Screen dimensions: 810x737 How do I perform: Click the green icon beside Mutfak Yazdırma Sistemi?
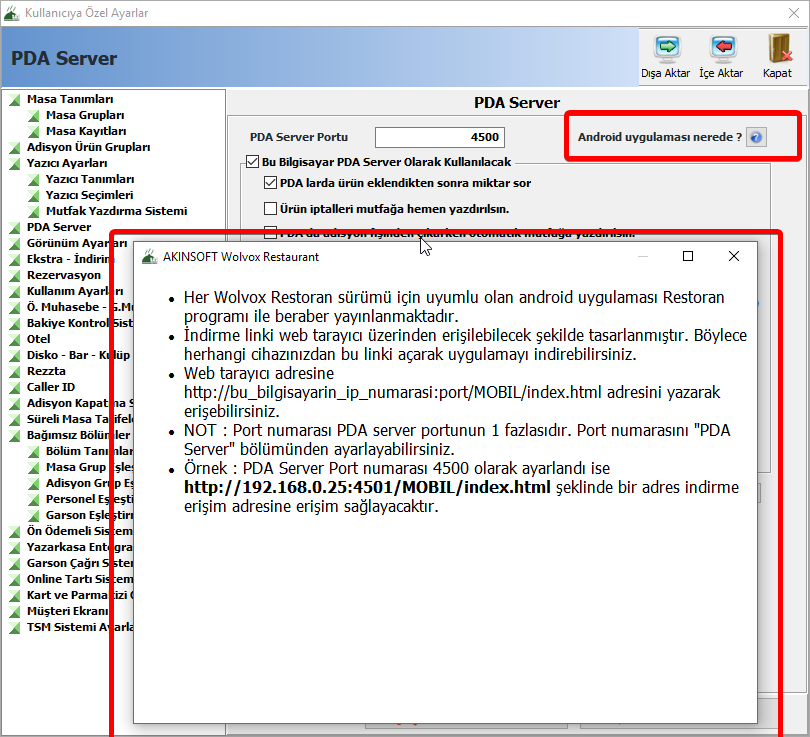tap(34, 212)
